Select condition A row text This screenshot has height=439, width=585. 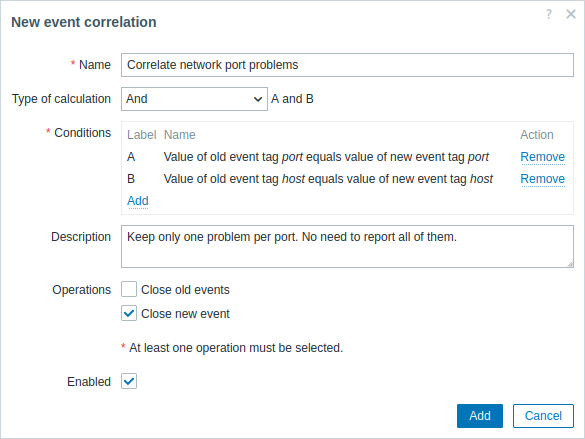click(326, 157)
